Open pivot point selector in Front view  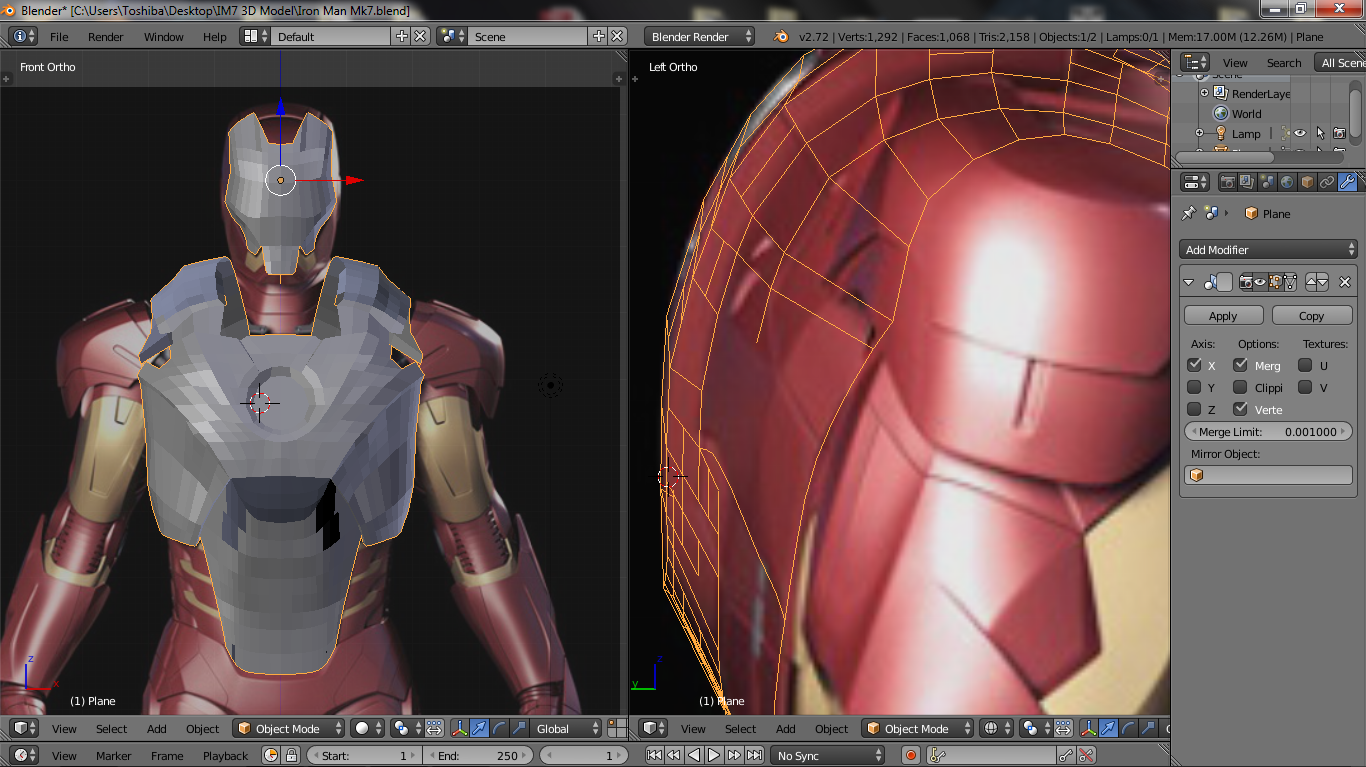click(x=405, y=728)
